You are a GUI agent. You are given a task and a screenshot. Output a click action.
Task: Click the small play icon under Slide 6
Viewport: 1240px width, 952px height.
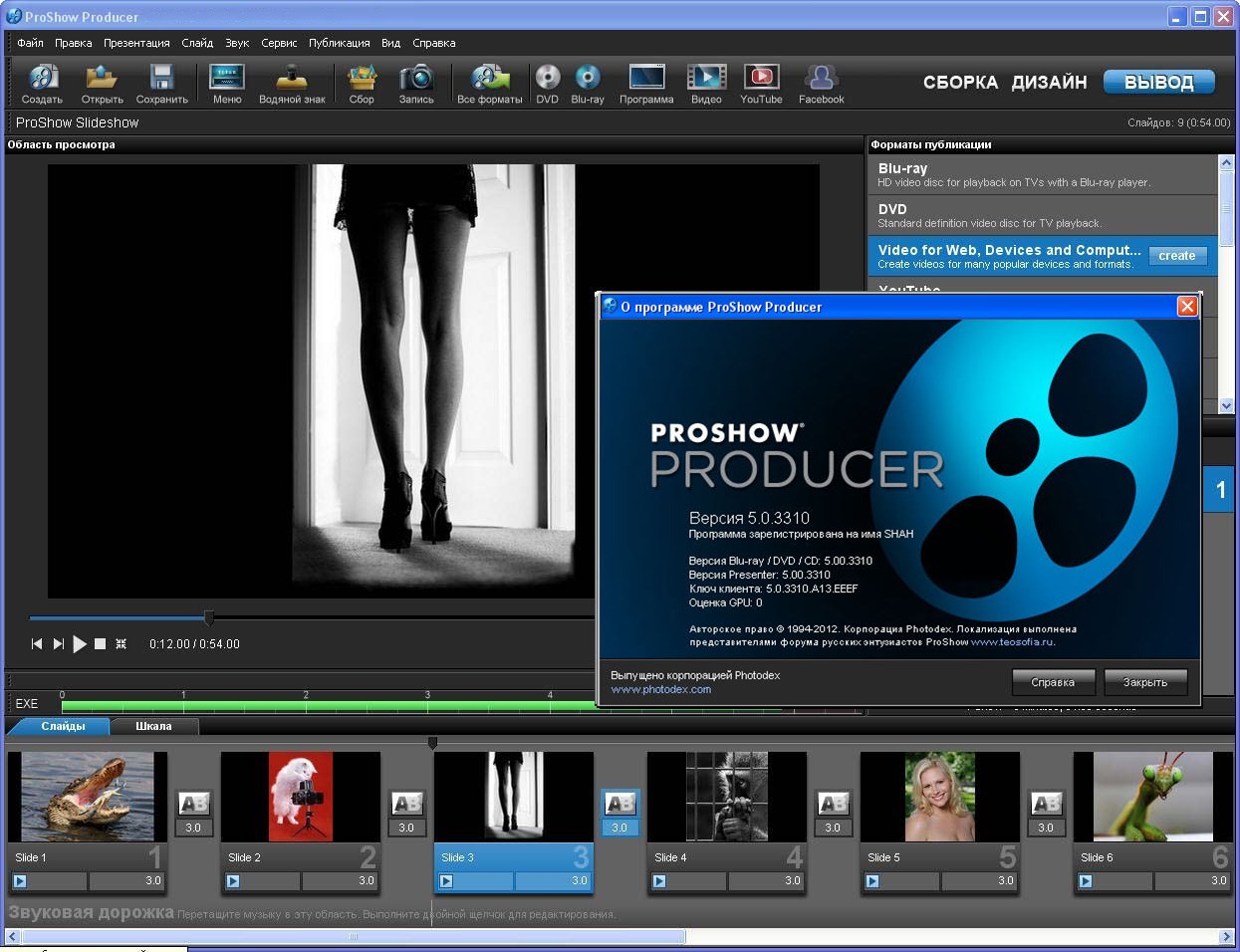point(1086,881)
